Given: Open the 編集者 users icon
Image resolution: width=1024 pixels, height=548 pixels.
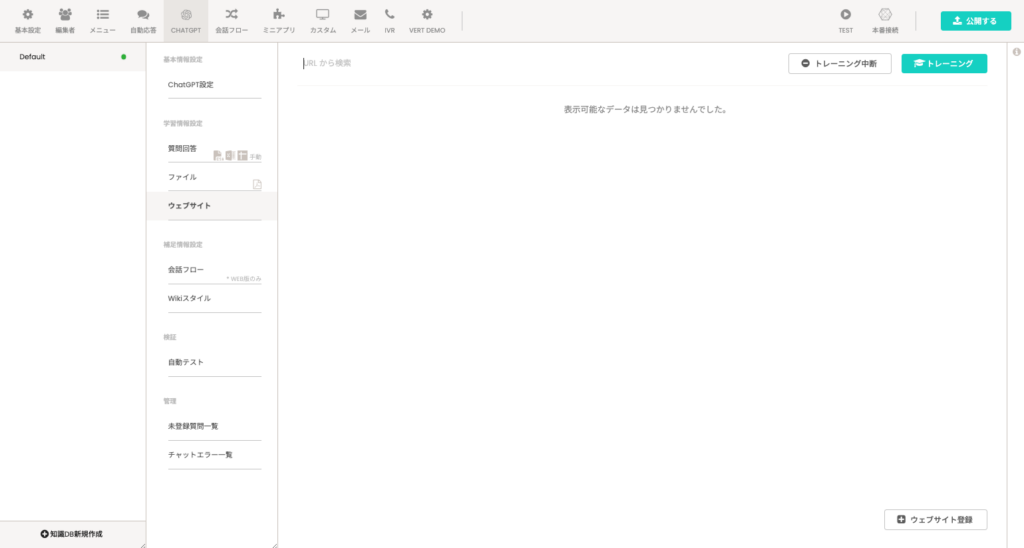Looking at the screenshot, I should tap(65, 15).
